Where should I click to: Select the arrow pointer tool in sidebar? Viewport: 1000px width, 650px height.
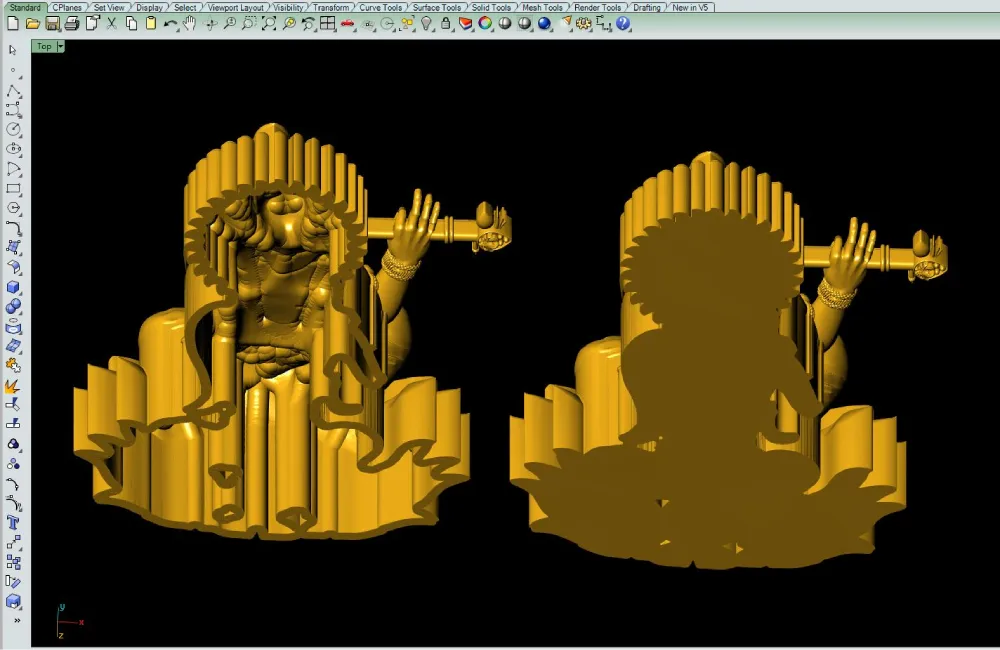pos(13,50)
